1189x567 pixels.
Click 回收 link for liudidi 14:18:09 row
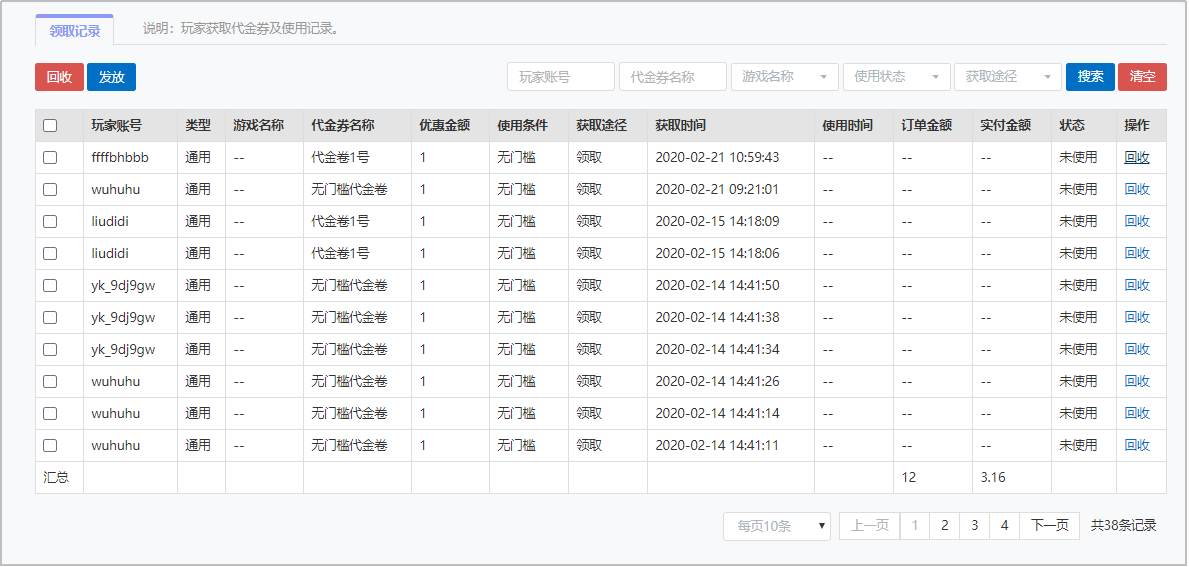[1137, 221]
